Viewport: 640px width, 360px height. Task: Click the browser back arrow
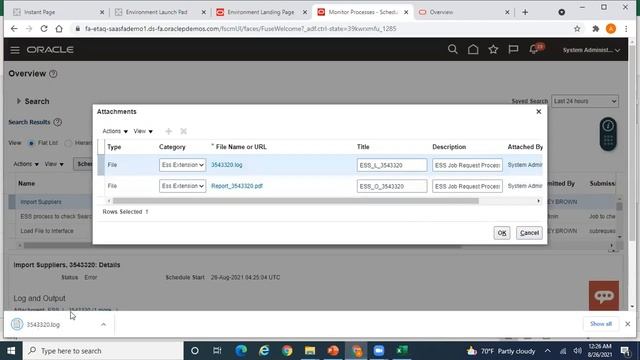[x=14, y=29]
